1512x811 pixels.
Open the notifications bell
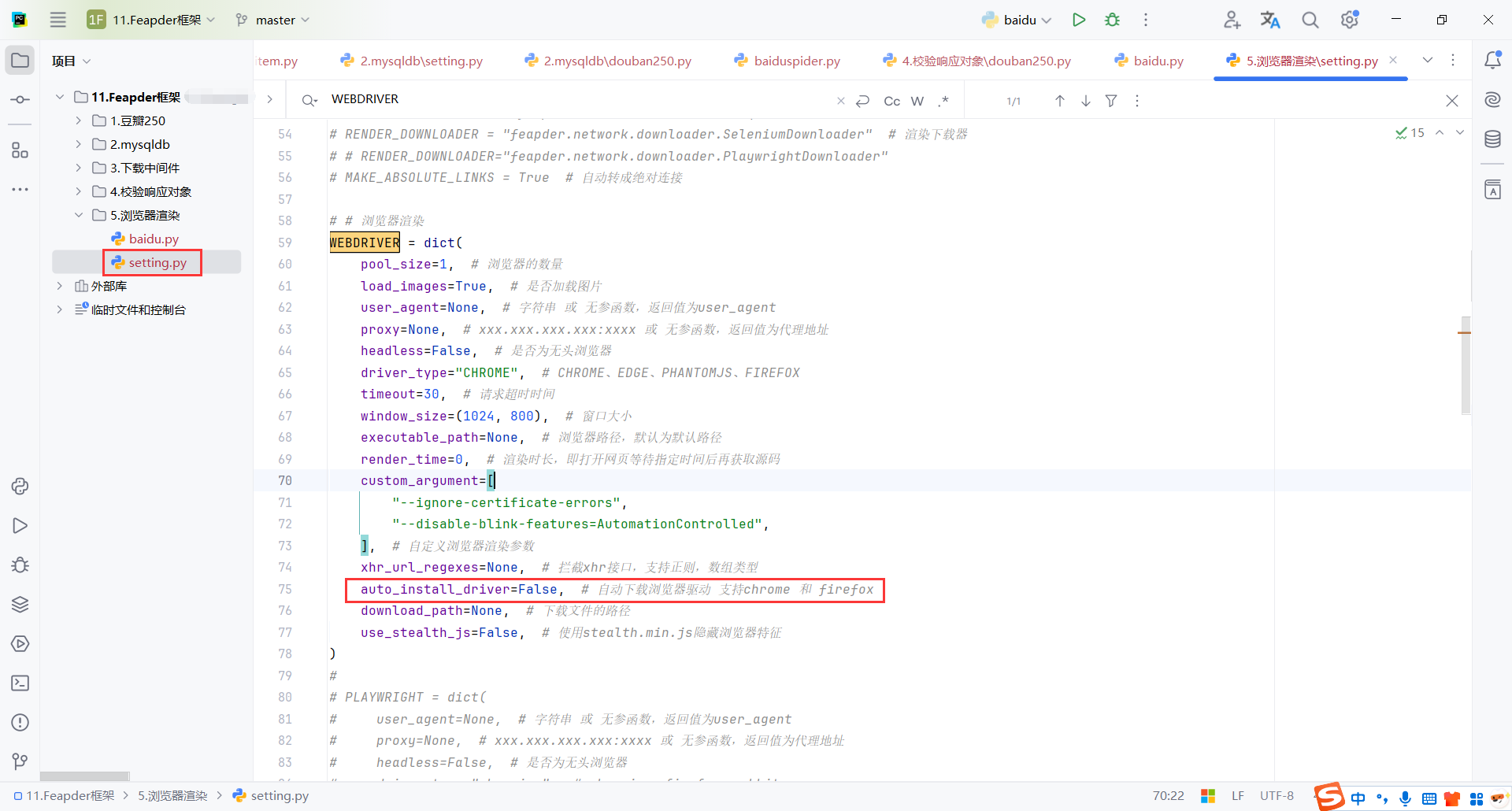click(1493, 59)
